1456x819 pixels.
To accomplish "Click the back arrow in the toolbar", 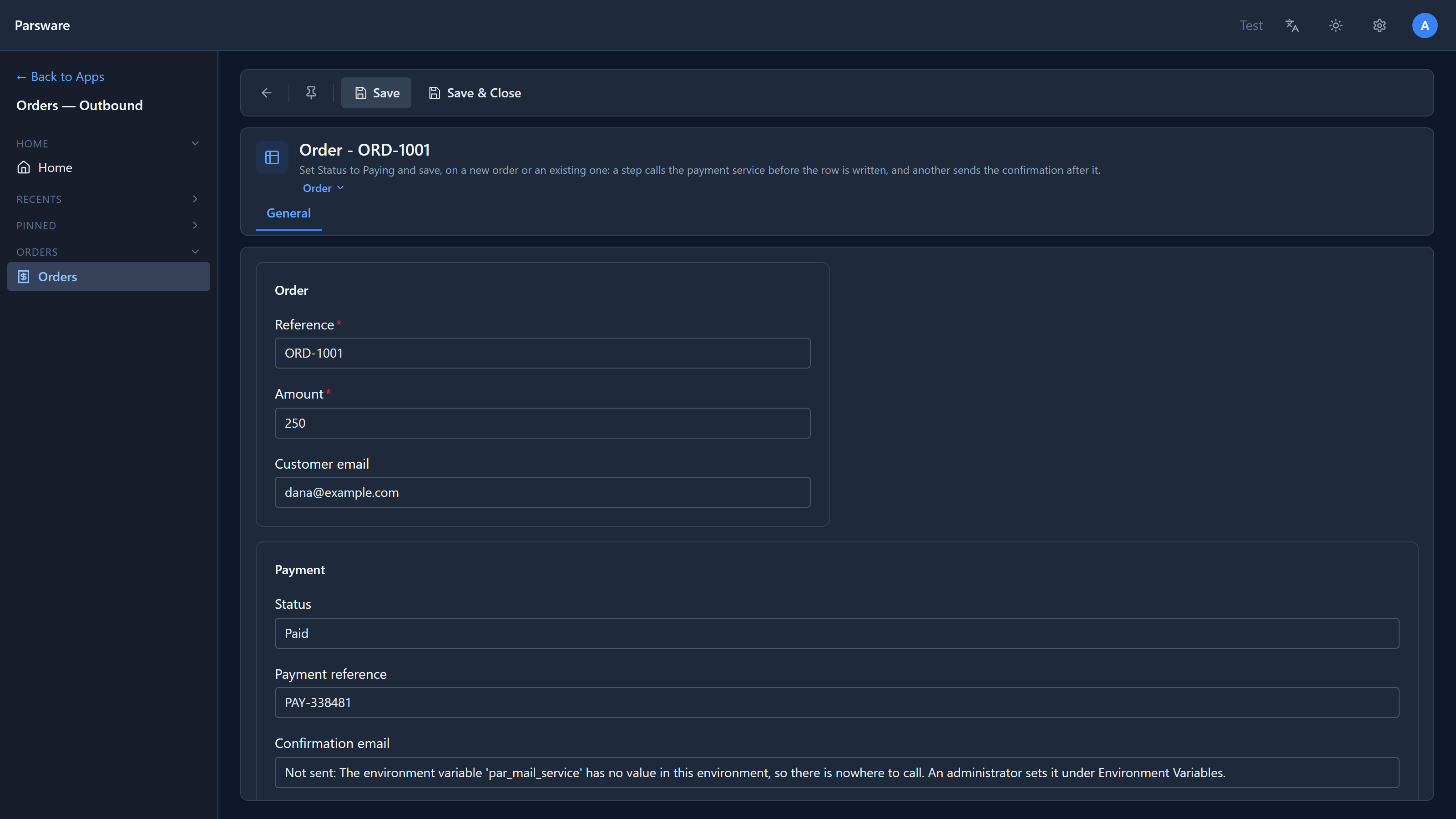I will pos(266,93).
